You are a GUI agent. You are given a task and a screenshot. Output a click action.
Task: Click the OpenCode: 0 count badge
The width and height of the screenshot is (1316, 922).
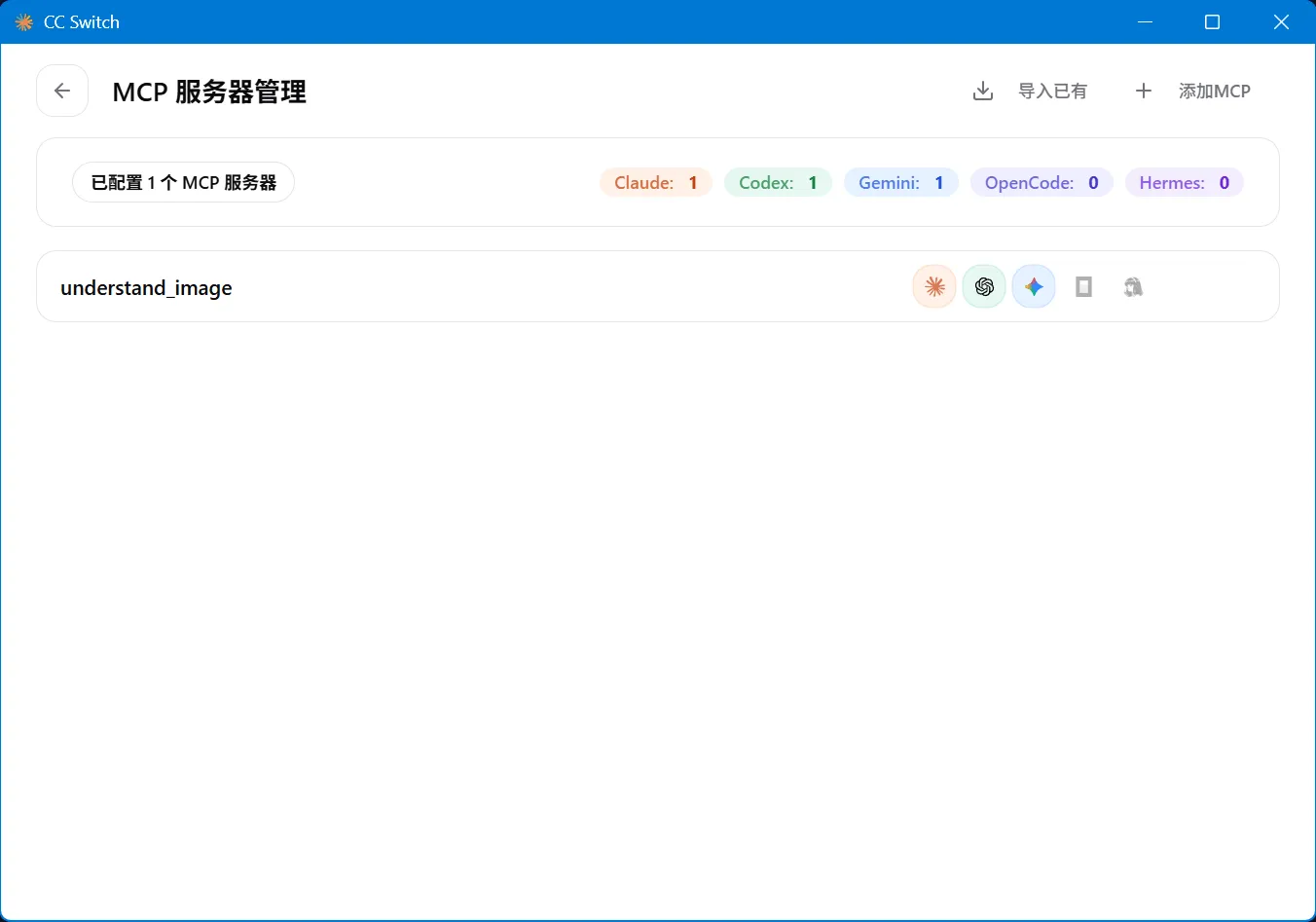coord(1042,182)
